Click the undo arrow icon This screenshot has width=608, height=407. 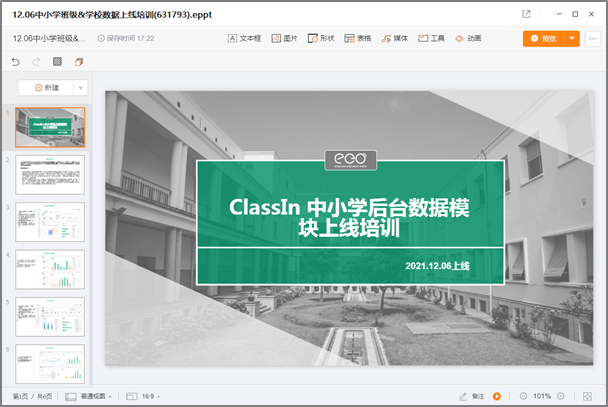[x=16, y=62]
